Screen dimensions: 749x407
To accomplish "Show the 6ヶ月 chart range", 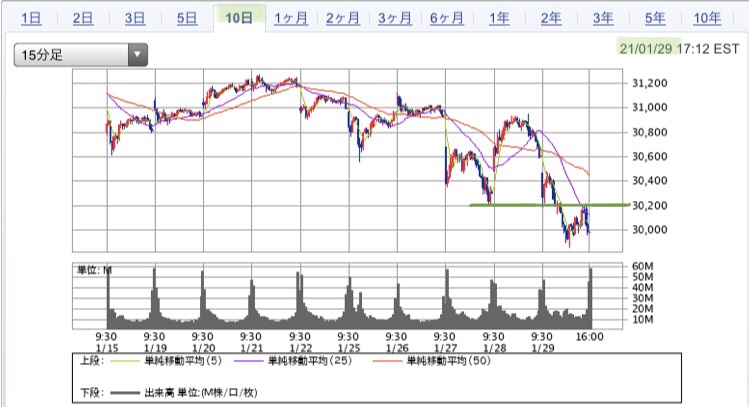I will click(447, 18).
